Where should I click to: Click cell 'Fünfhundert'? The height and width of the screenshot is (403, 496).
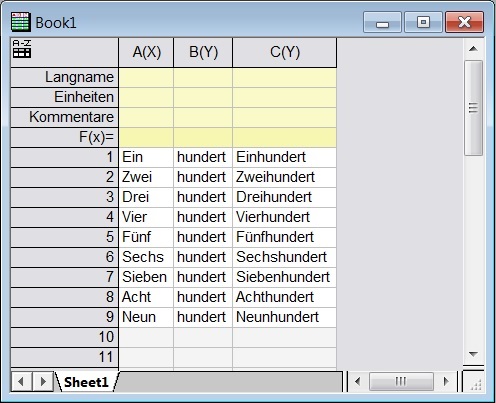click(285, 237)
